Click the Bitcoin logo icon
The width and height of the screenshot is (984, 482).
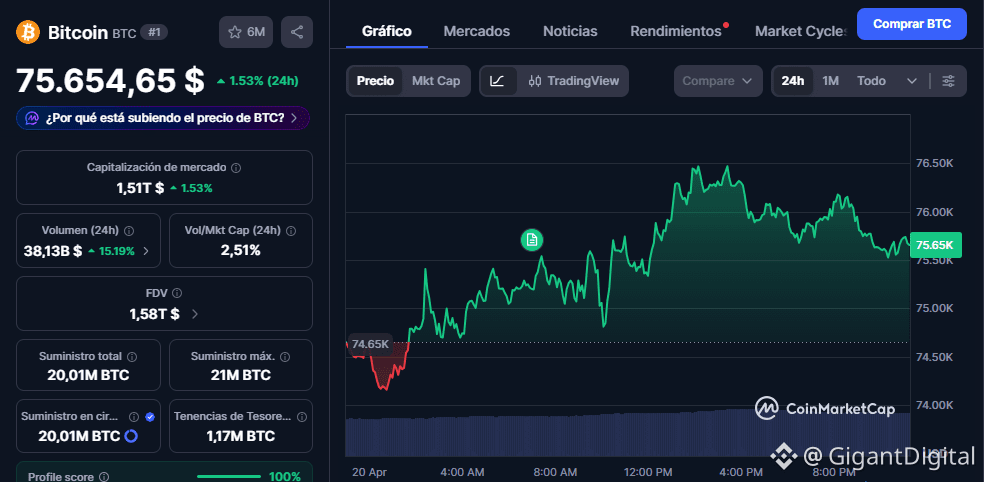point(28,32)
